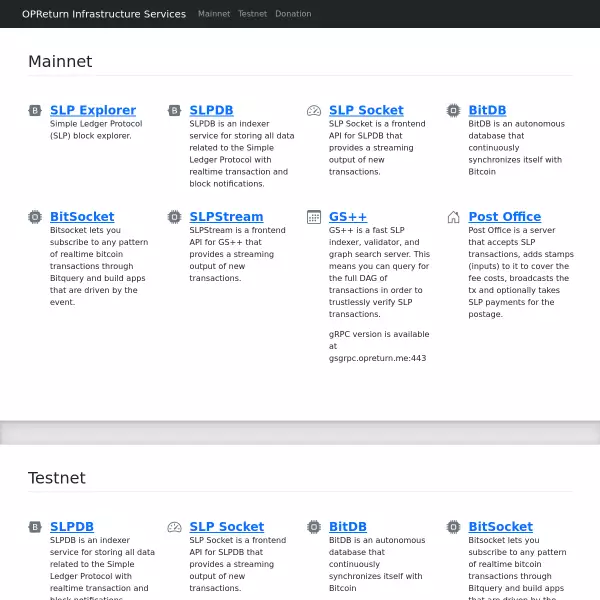The width and height of the screenshot is (600, 600).
Task: Open the SLPStream link
Action: coord(226,217)
